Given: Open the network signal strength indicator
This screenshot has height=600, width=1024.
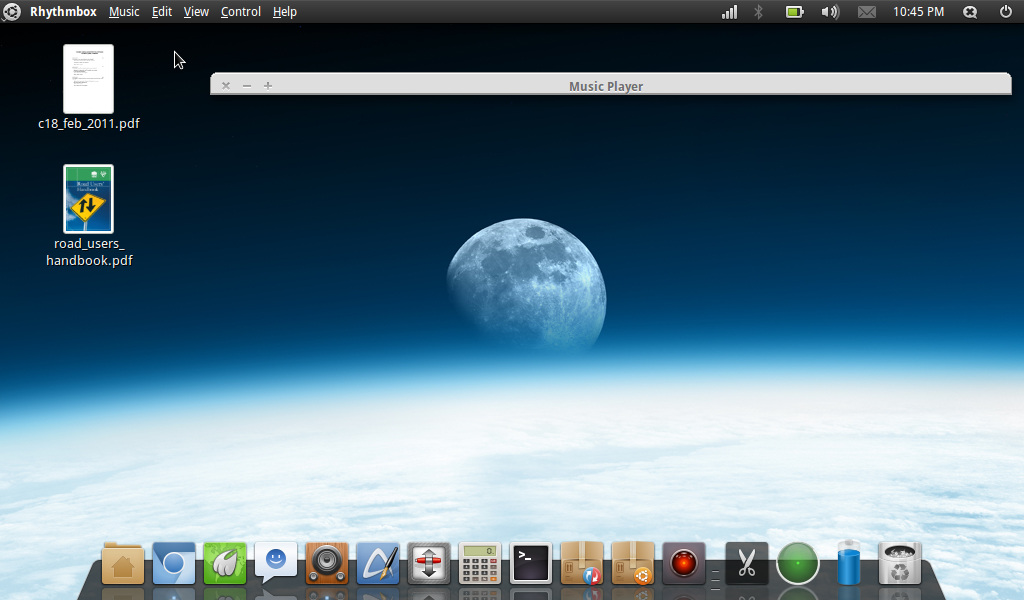Looking at the screenshot, I should (729, 12).
